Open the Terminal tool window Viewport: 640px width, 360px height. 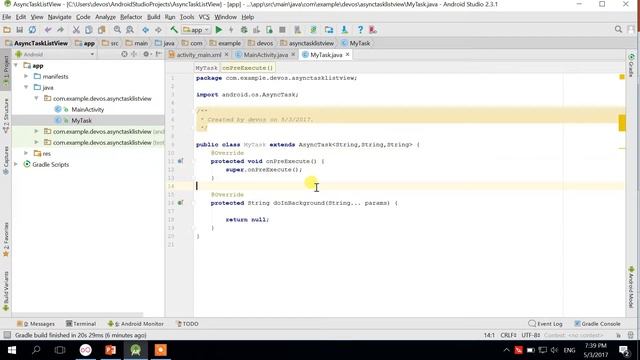click(81, 324)
